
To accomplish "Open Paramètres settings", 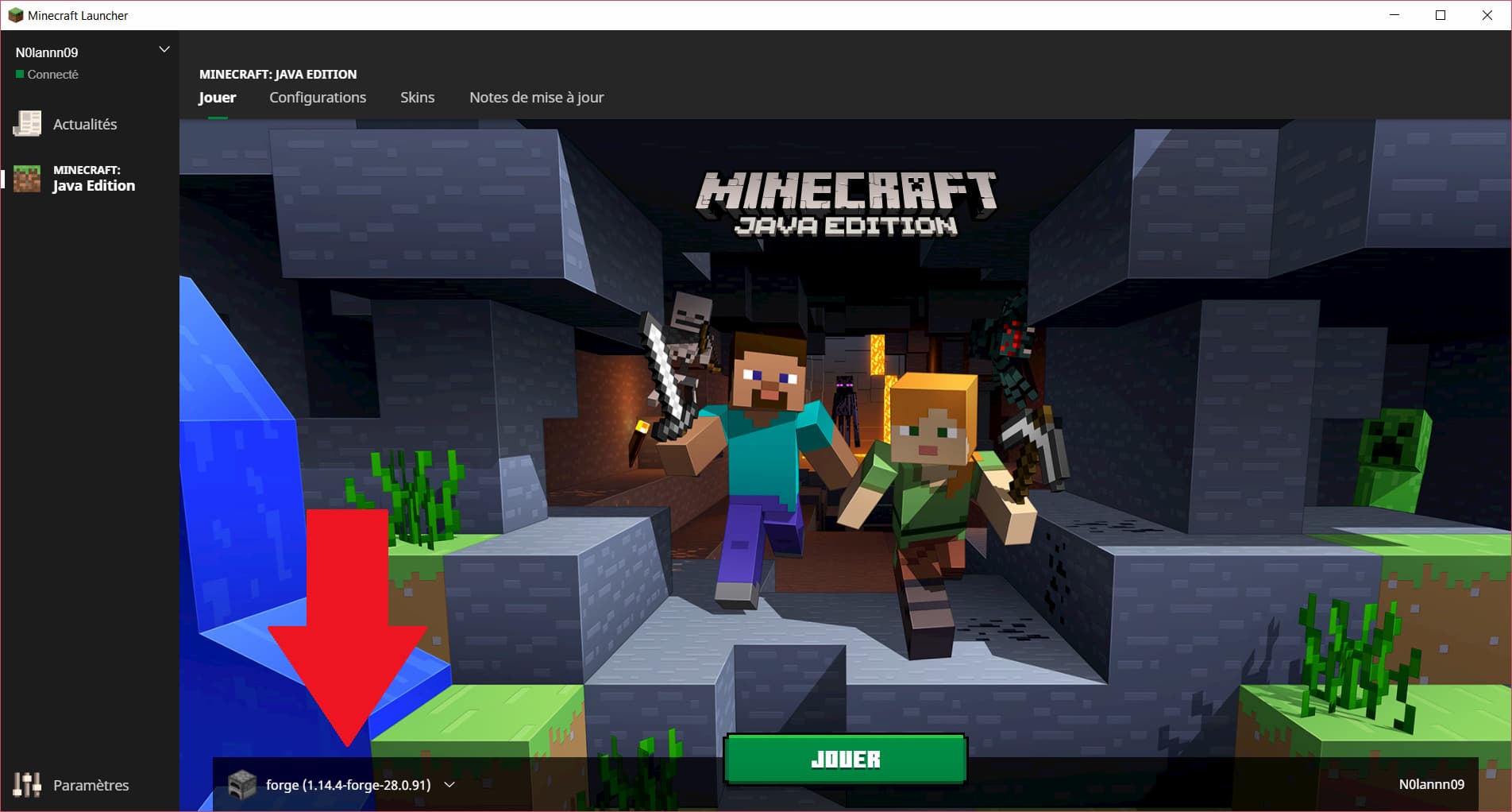I will pyautogui.click(x=89, y=785).
